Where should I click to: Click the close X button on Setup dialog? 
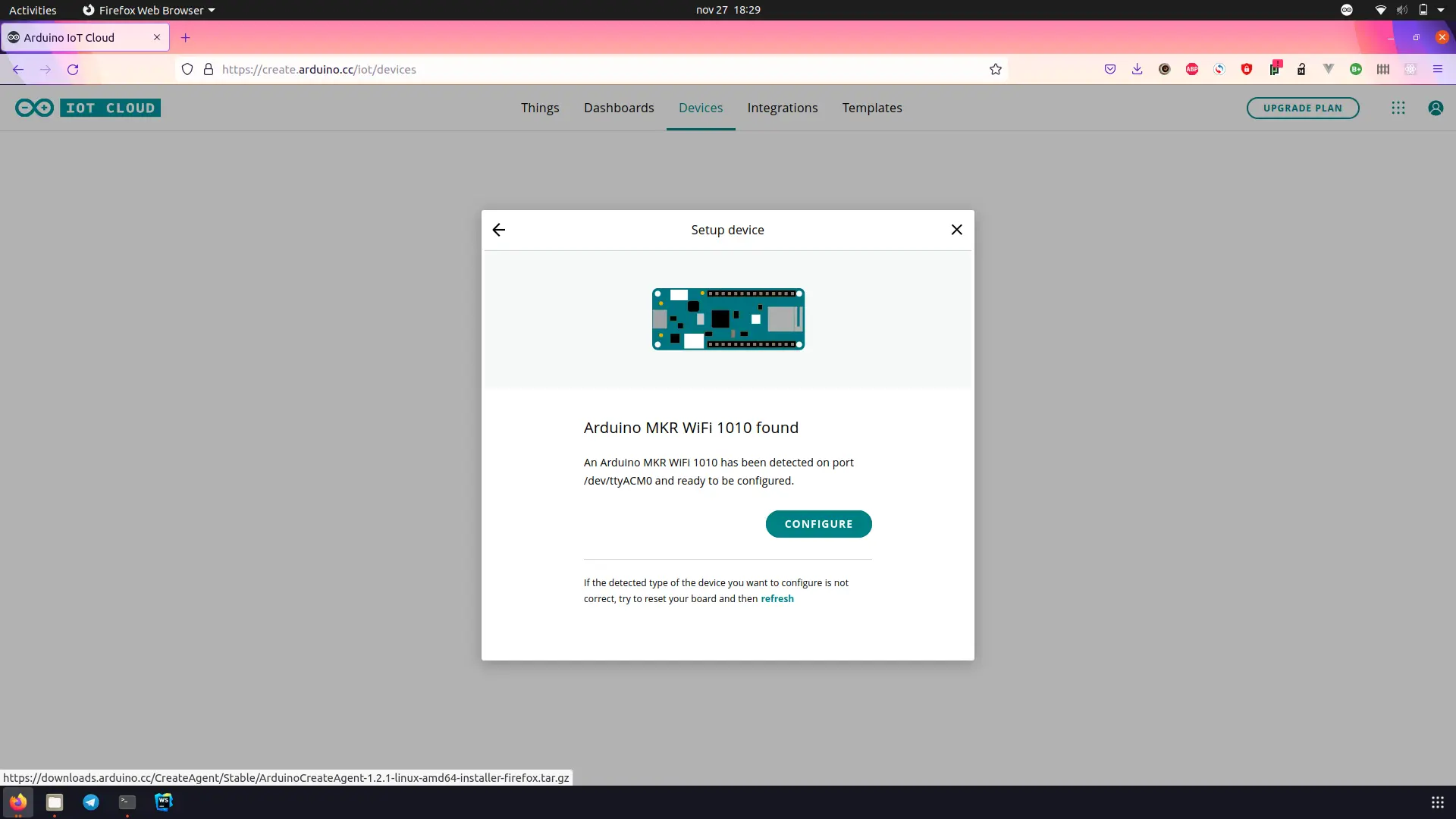click(957, 229)
